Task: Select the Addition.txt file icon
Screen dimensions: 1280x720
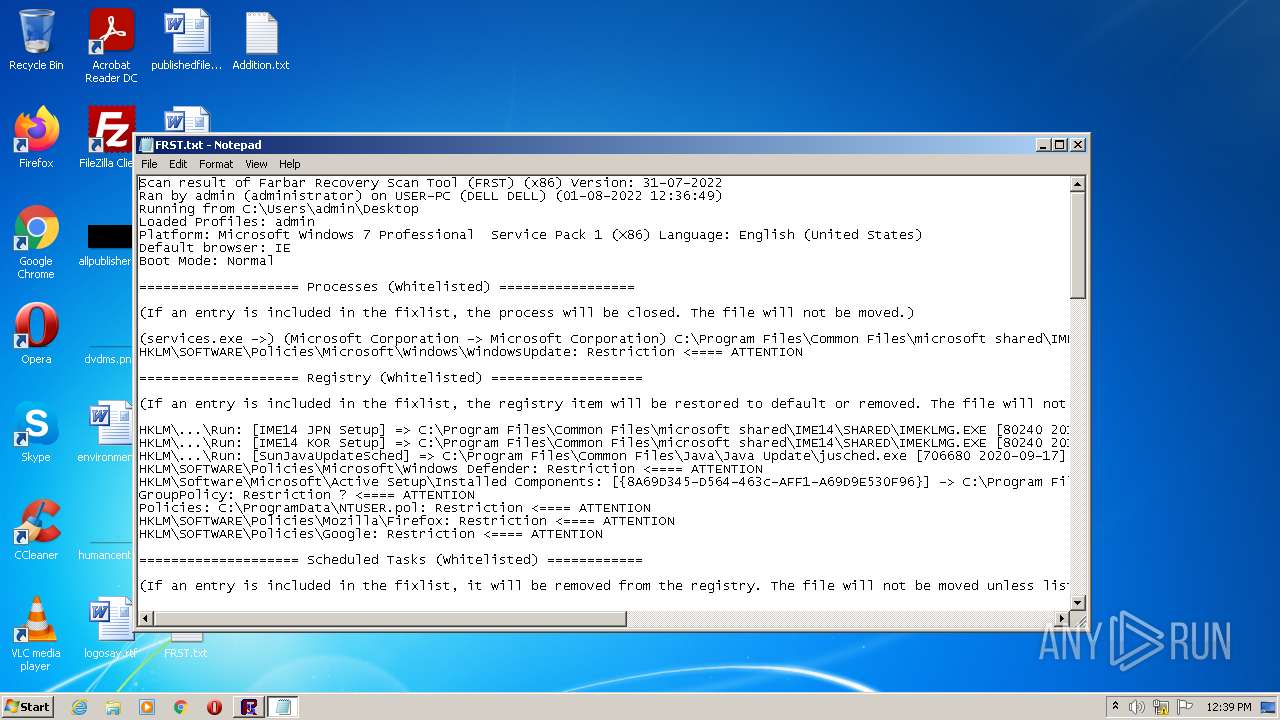Action: (x=261, y=40)
